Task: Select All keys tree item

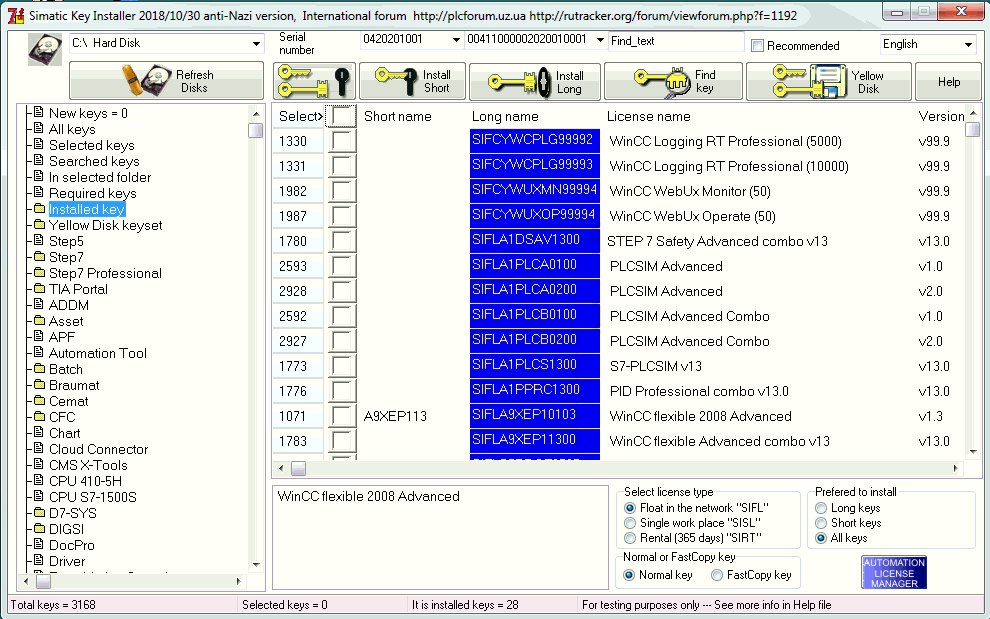Action: pyautogui.click(x=72, y=129)
